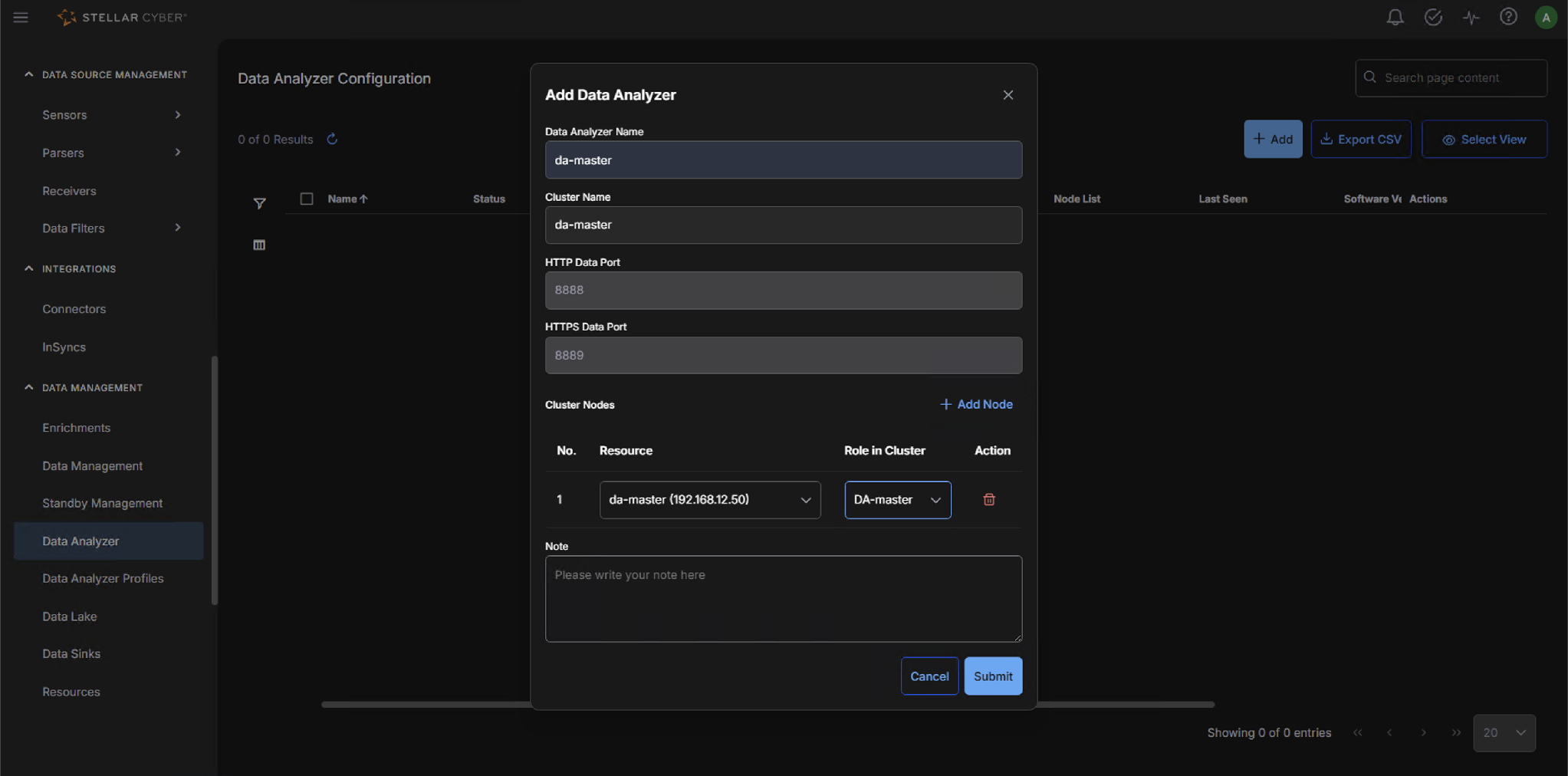Open the Connectors page
1568x776 pixels.
coord(74,309)
